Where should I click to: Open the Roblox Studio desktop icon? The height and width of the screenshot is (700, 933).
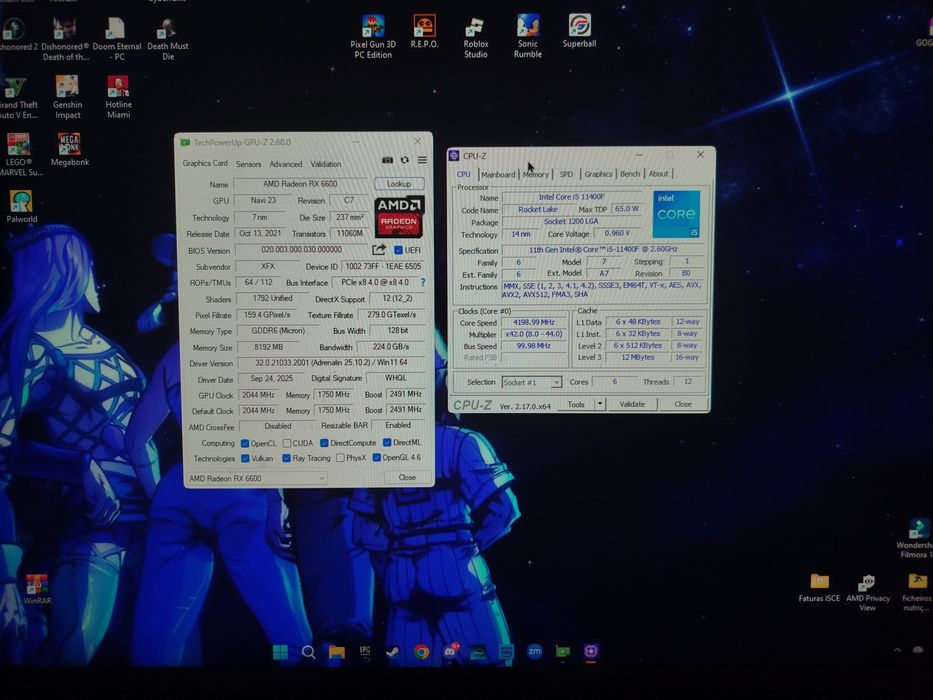475,37
